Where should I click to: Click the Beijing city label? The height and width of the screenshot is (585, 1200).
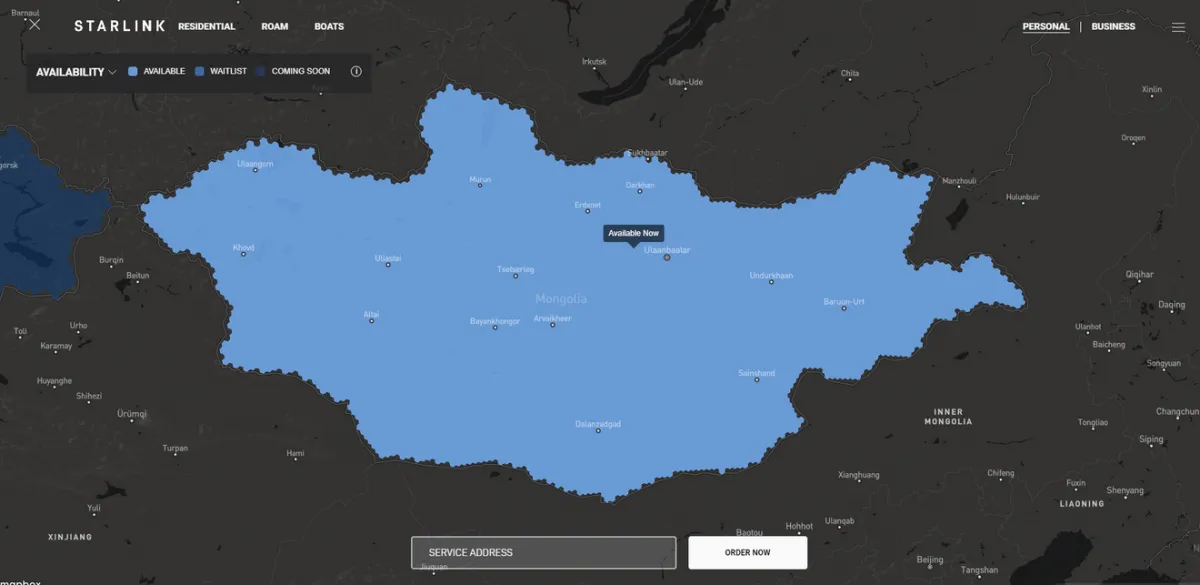pyautogui.click(x=930, y=559)
